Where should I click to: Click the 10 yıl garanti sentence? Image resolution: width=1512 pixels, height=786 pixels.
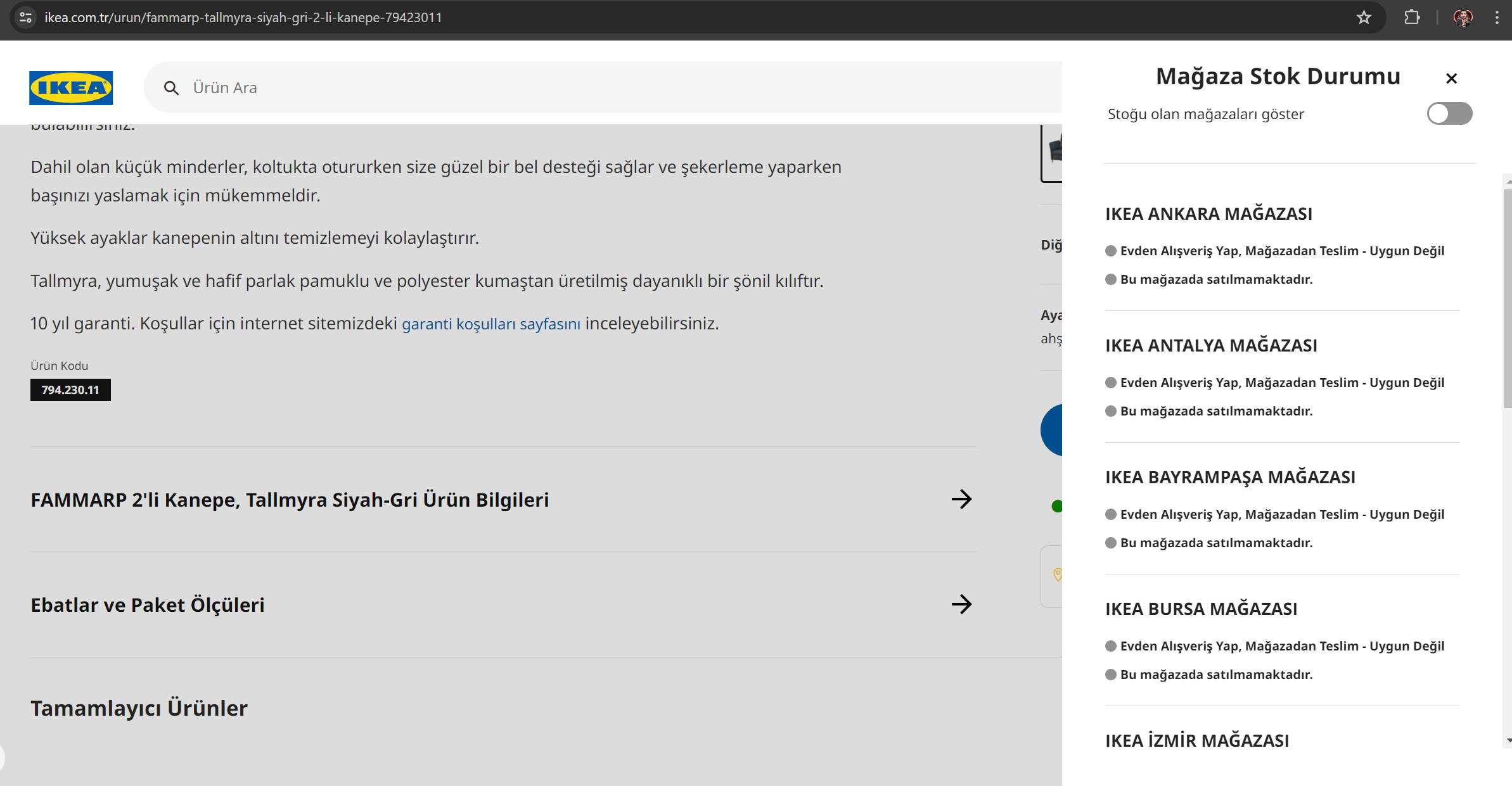coord(375,324)
